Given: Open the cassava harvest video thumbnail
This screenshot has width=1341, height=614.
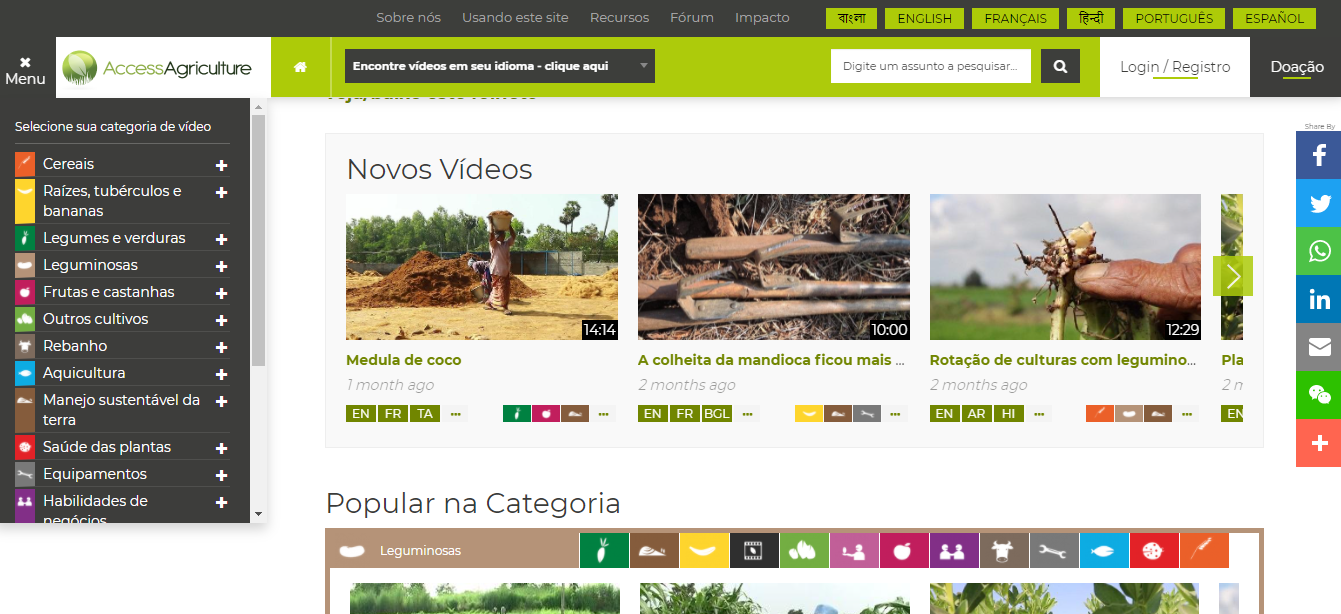Looking at the screenshot, I should click(774, 267).
